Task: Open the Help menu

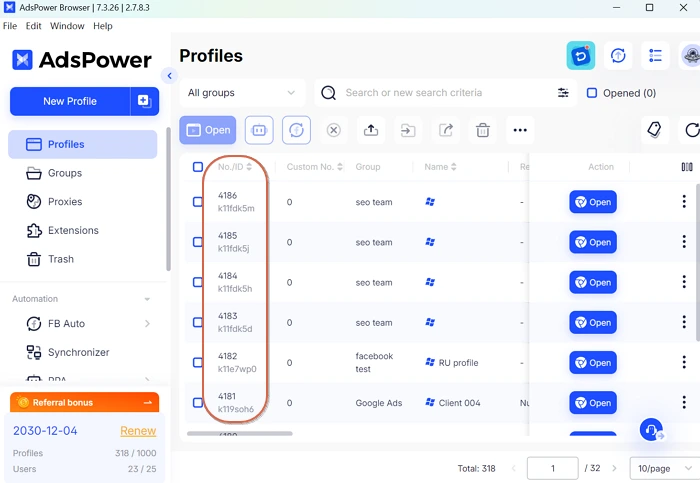Action: click(x=103, y=26)
